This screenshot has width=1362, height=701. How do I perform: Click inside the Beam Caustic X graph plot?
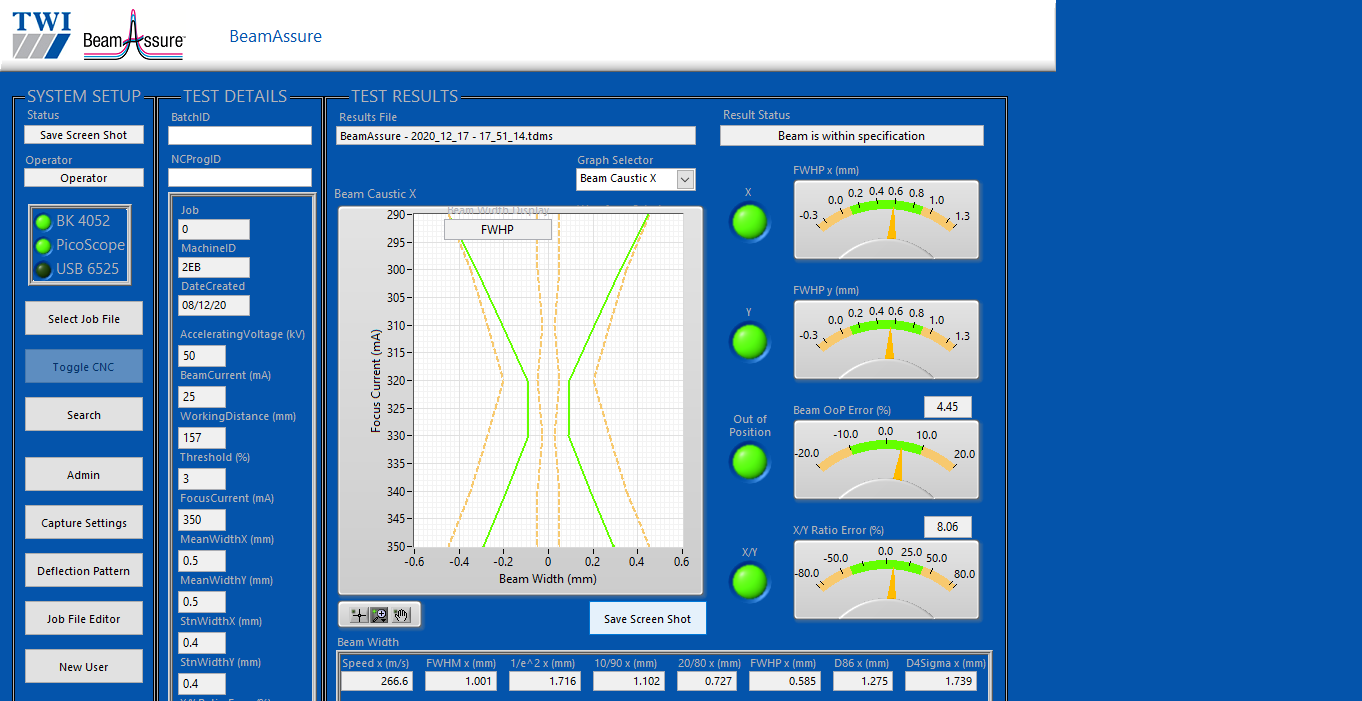pos(548,380)
